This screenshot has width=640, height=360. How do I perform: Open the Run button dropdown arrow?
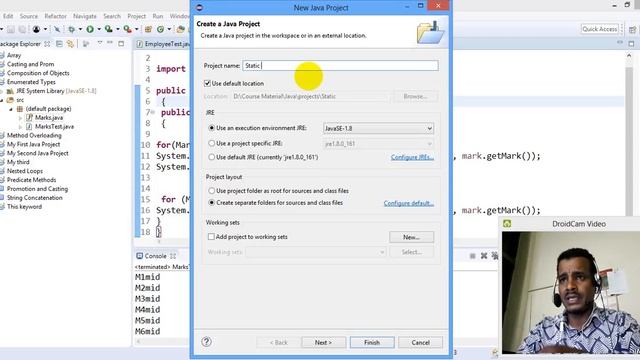(99, 29)
